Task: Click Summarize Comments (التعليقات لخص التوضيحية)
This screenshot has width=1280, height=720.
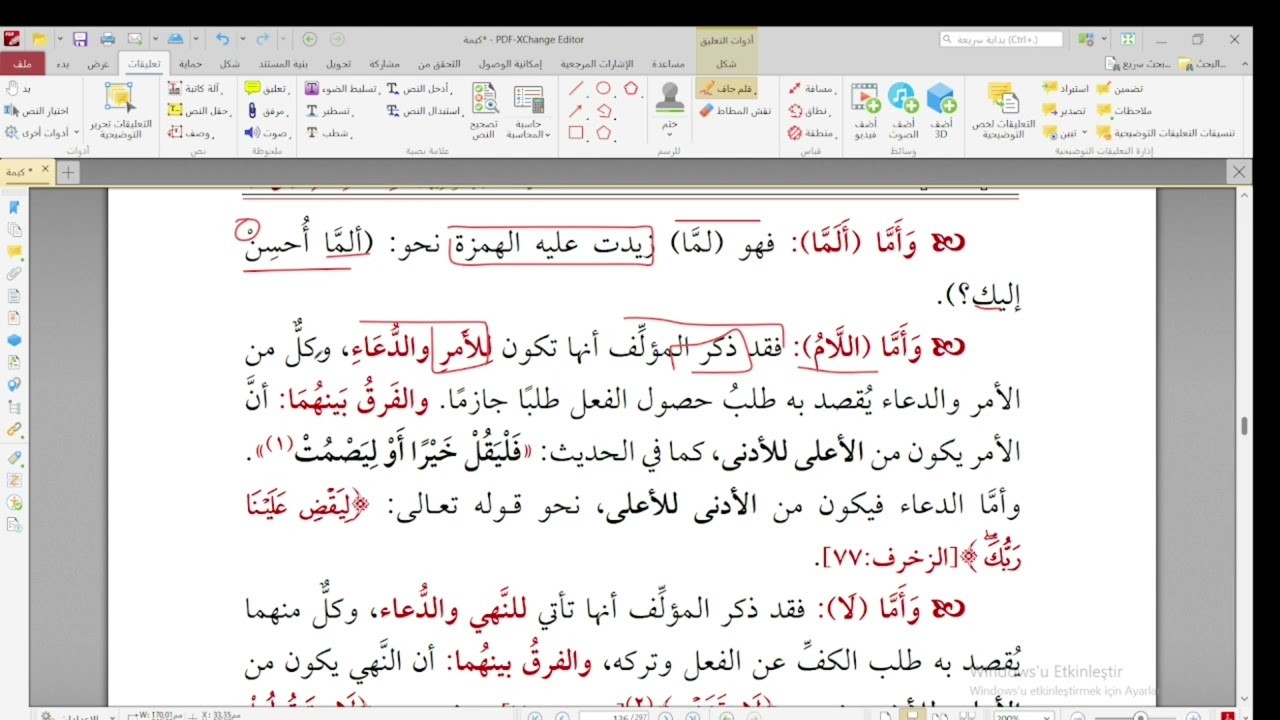Action: pos(1002,110)
